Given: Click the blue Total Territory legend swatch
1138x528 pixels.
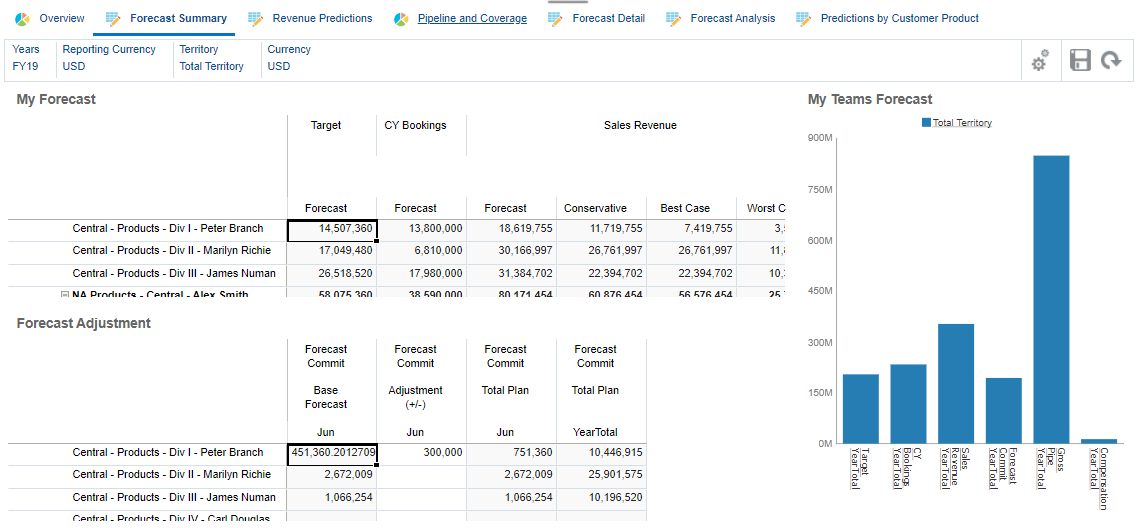Looking at the screenshot, I should 926,123.
